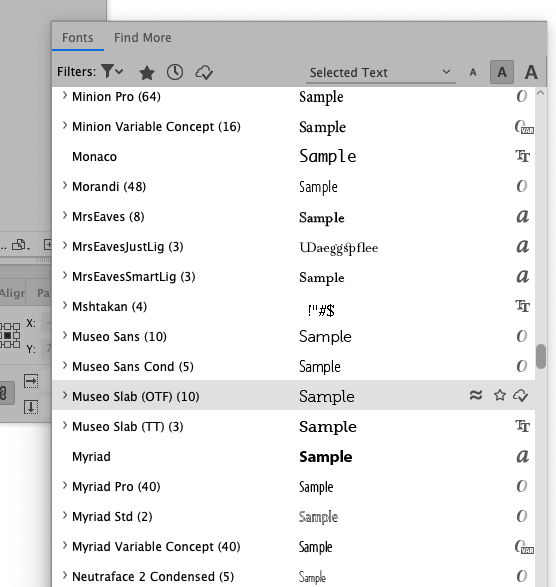Click the OpenType icon on Minion Pro row

[522, 96]
